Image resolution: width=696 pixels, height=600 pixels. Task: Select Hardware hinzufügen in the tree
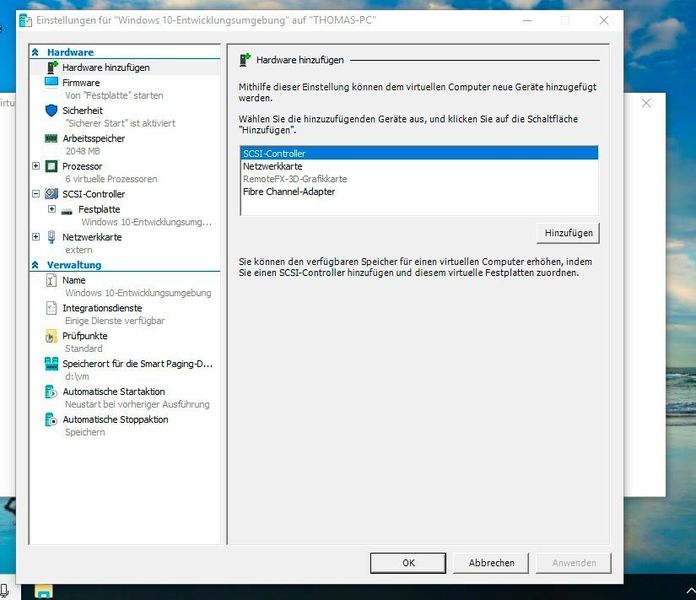point(106,67)
